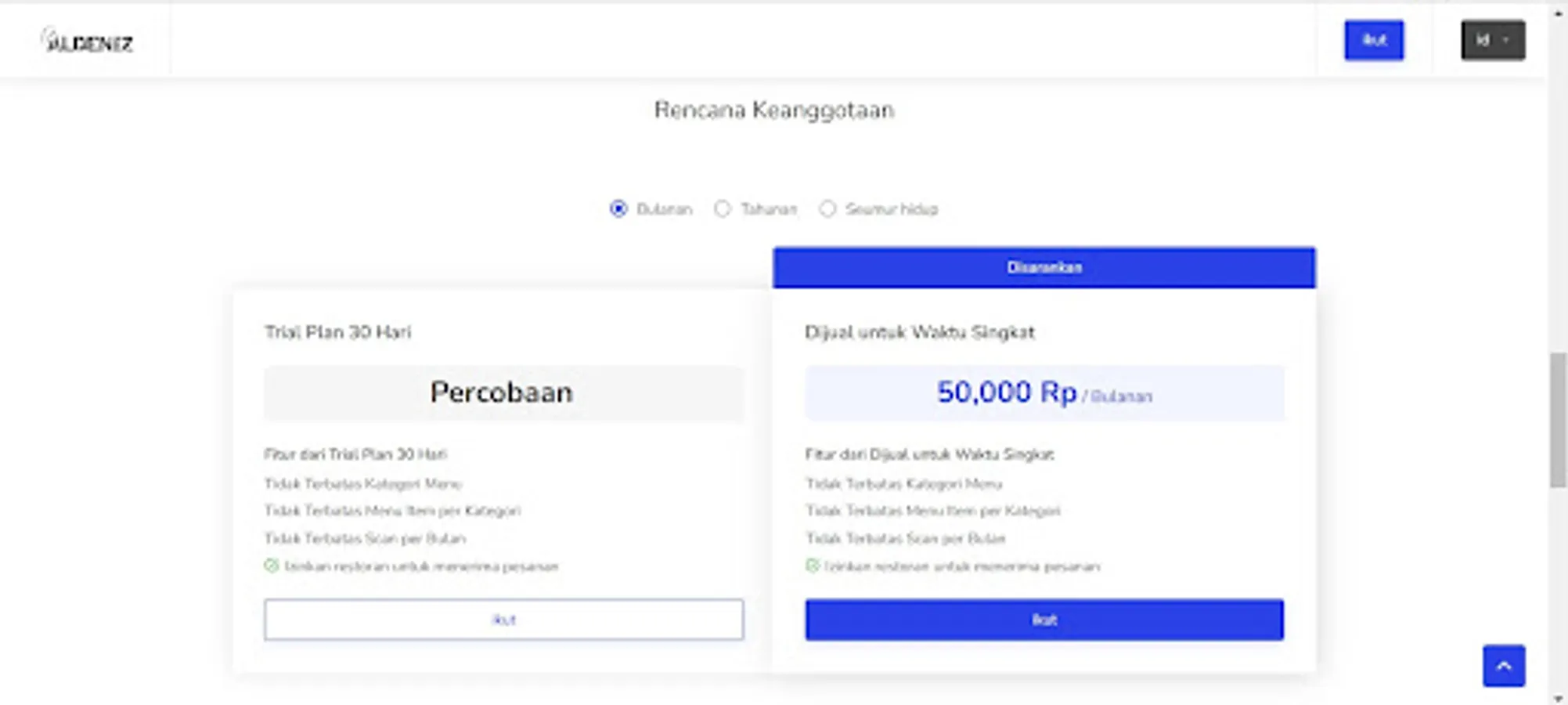Select the Bulanan billing option
This screenshot has height=705, width=1568.
618,209
